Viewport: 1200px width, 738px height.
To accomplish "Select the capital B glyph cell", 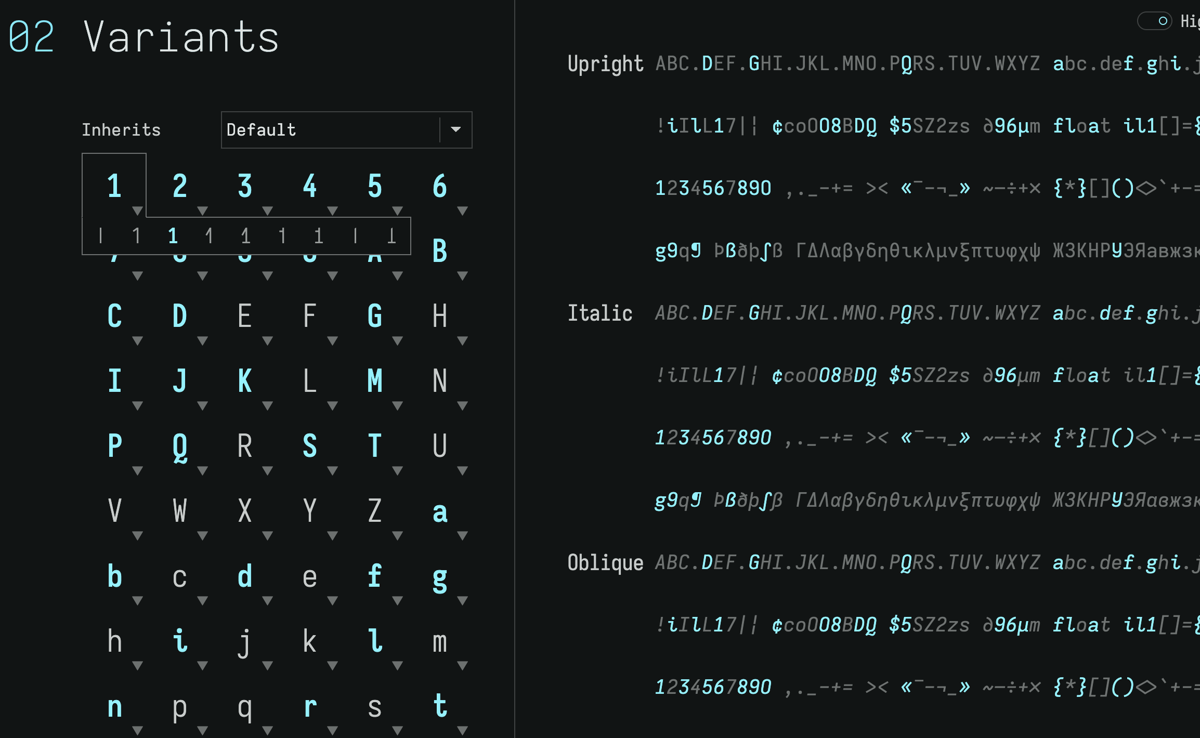I will 439,252.
